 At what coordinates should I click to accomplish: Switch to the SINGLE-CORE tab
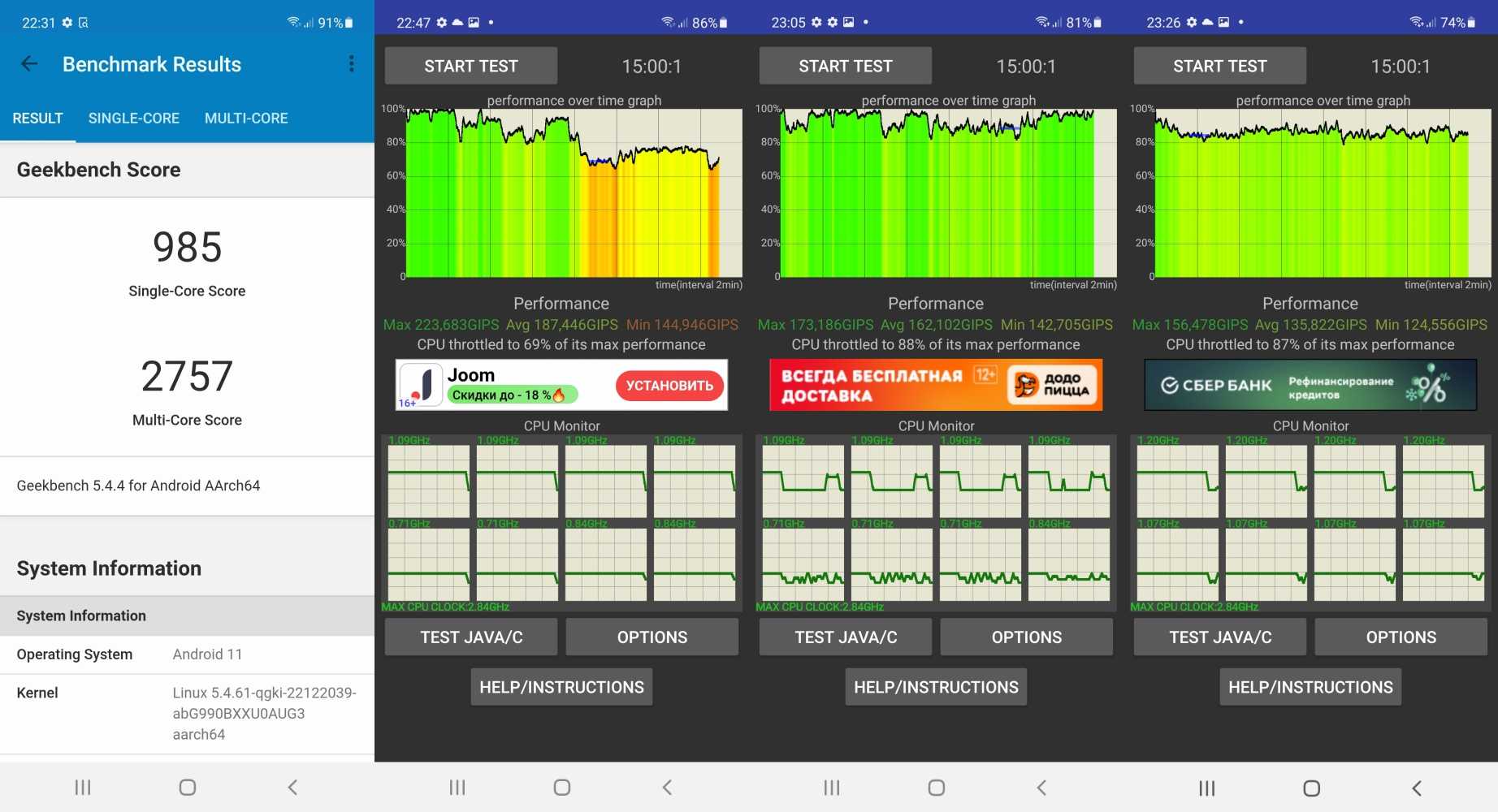[133, 119]
